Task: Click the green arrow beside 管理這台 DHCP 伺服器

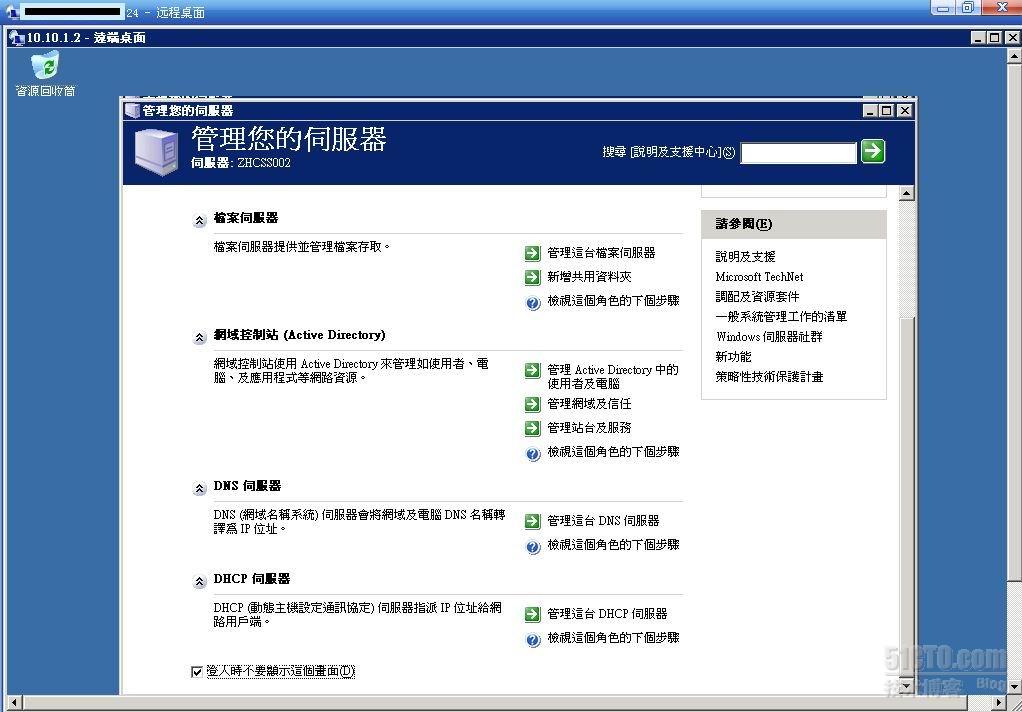Action: [x=533, y=614]
